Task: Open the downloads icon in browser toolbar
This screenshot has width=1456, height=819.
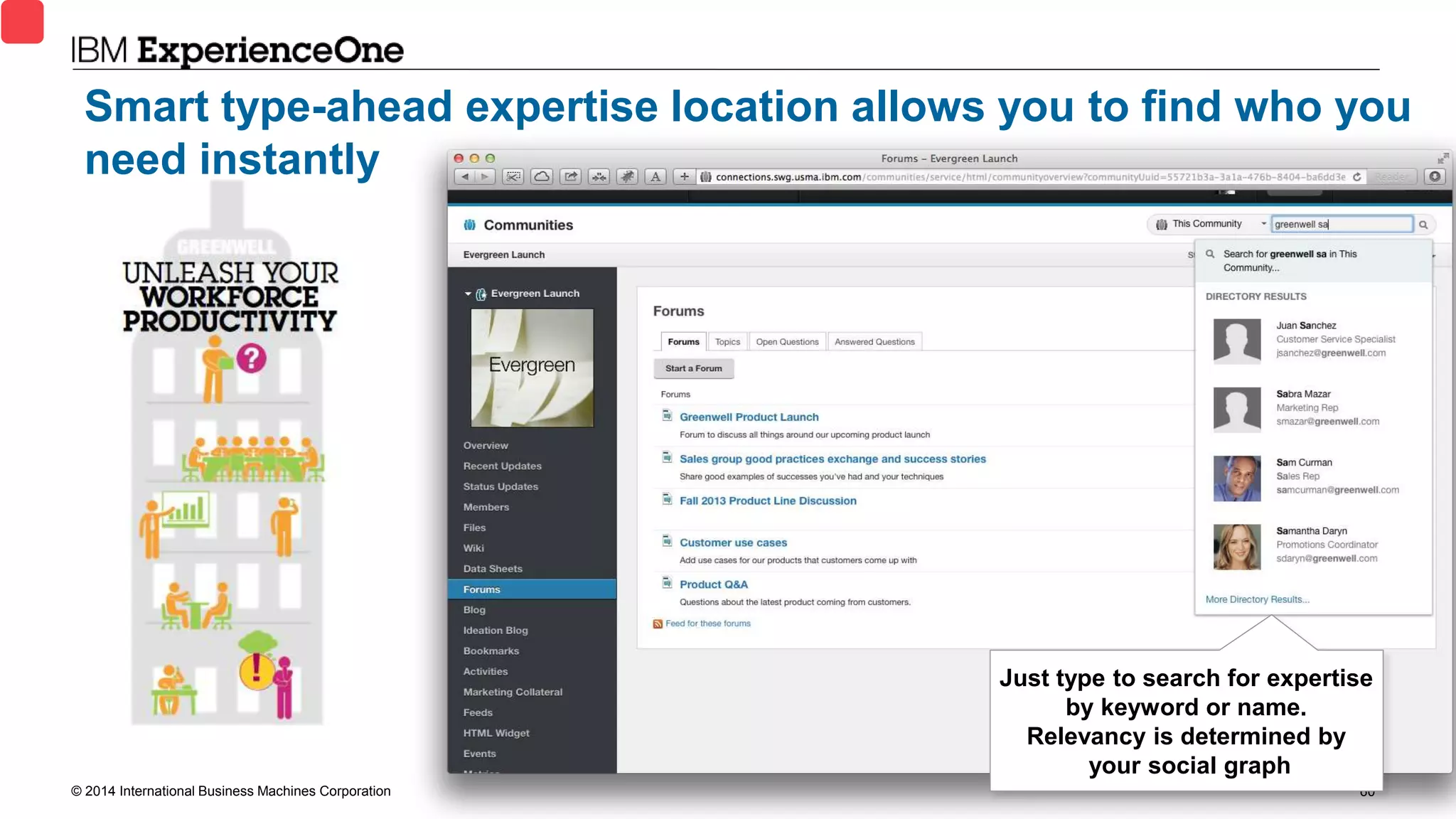Action: (x=1435, y=177)
